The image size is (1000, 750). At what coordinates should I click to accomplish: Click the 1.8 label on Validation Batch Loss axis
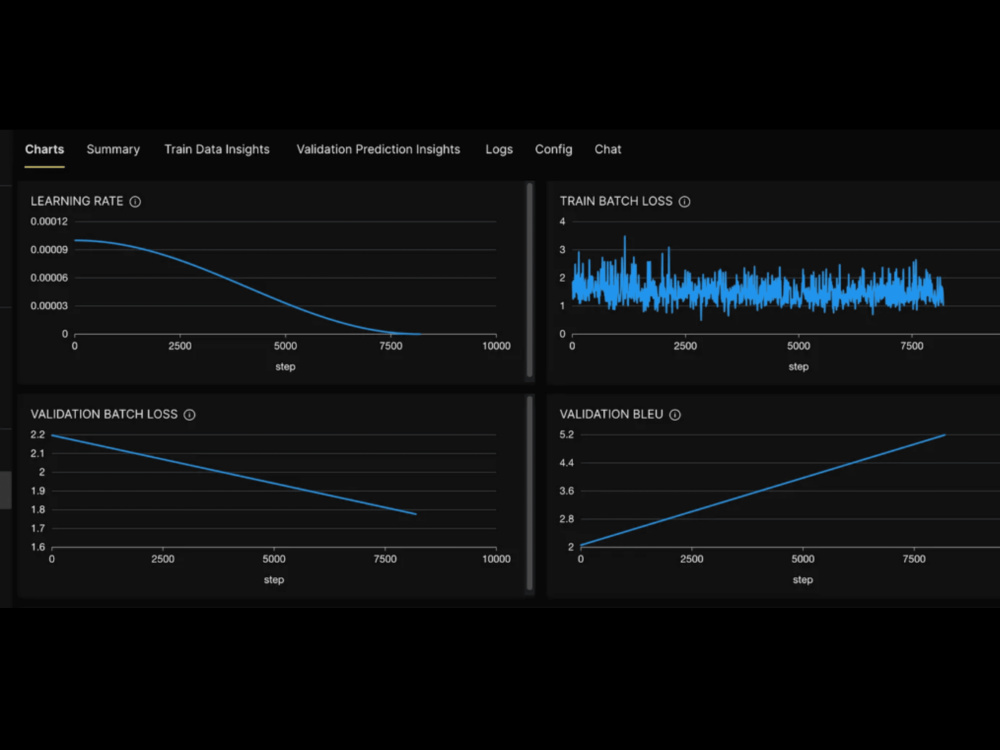[x=38, y=510]
